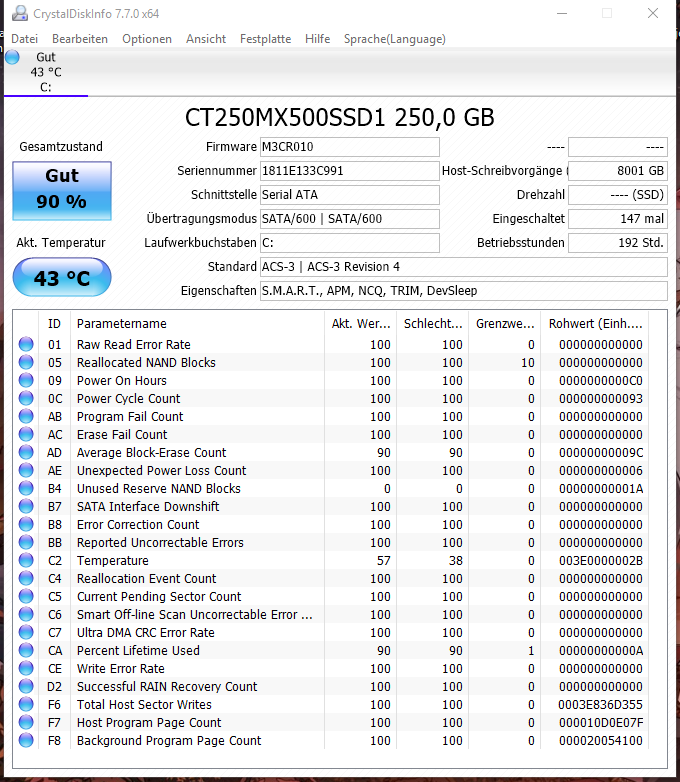Select the Smart Off-line Scan Uncorrectable Error row
680x782 pixels.
(333, 614)
